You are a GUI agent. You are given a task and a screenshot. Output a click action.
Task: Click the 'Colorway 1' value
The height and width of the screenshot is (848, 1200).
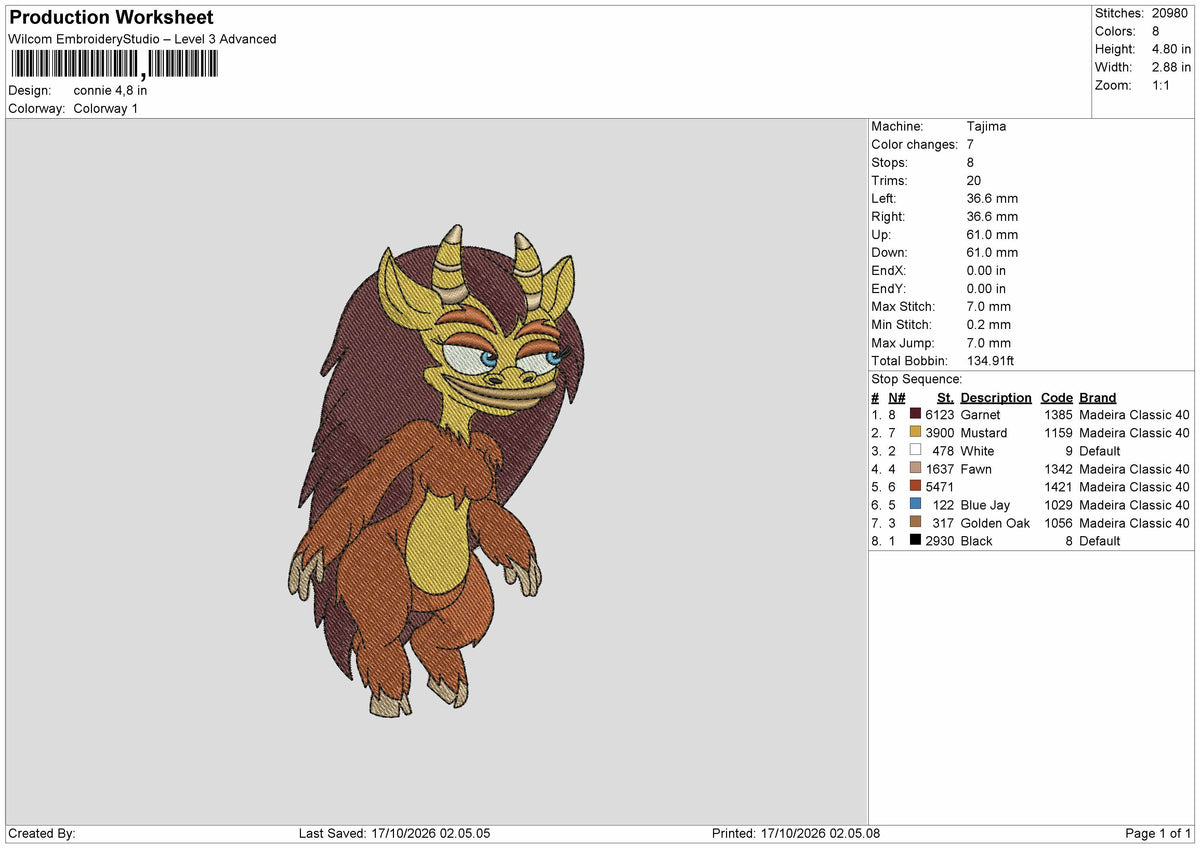tap(106, 108)
